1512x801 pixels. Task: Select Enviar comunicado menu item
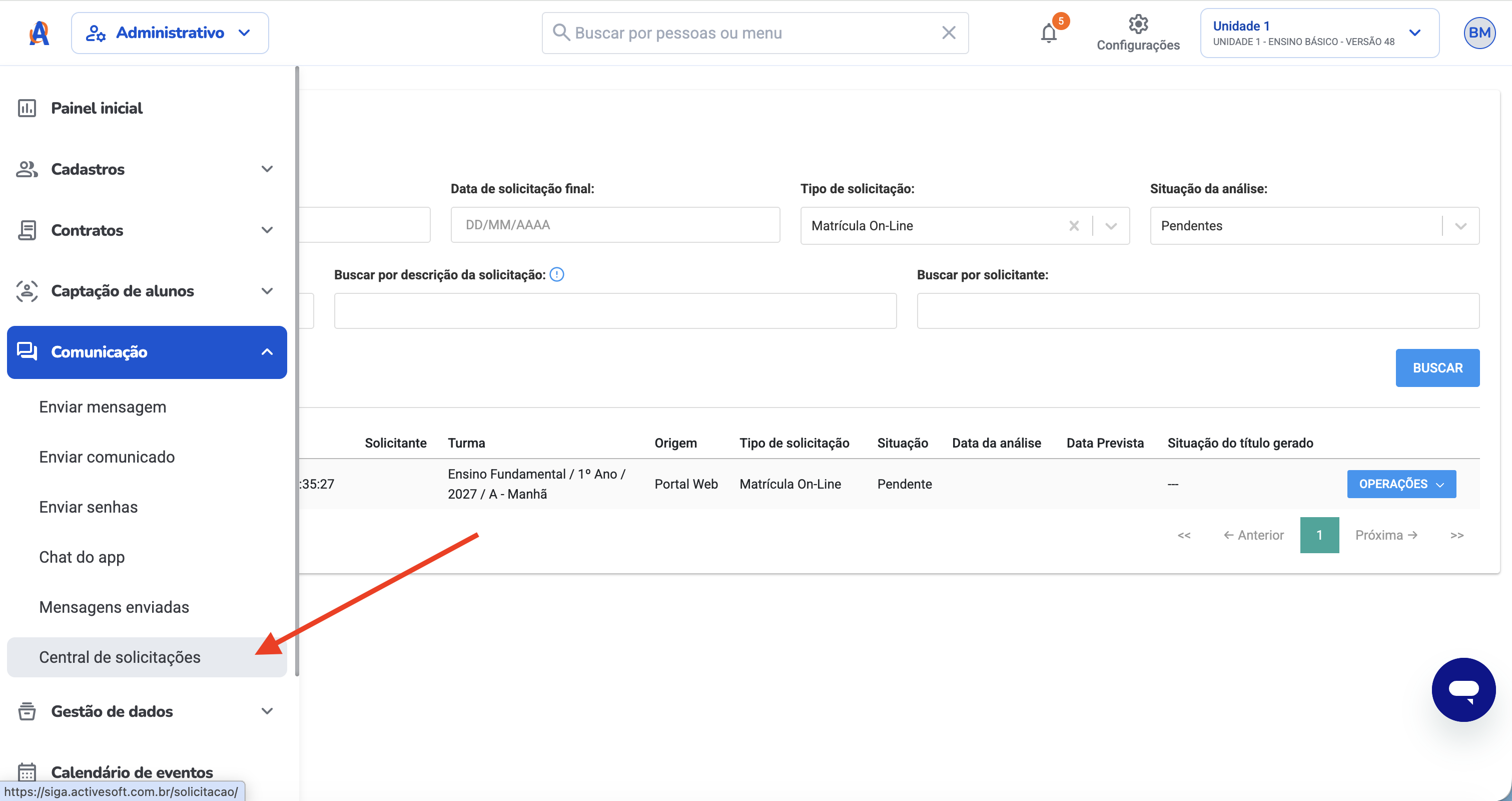[x=107, y=457]
